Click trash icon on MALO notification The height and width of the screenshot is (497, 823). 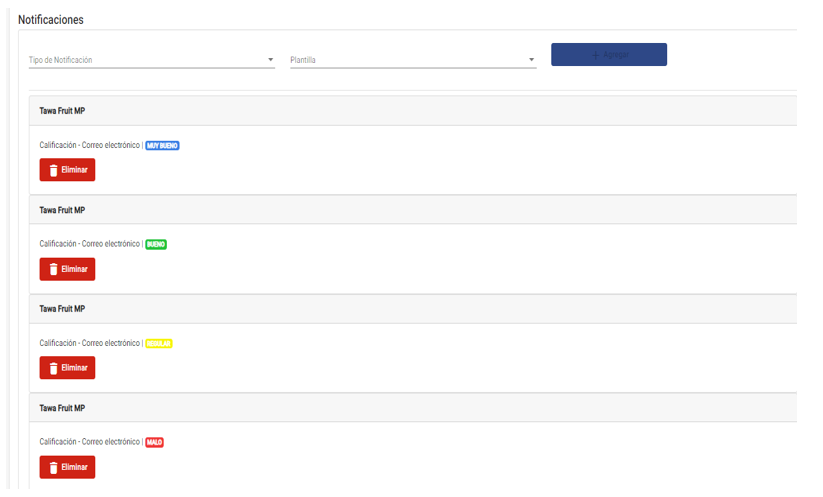54,467
